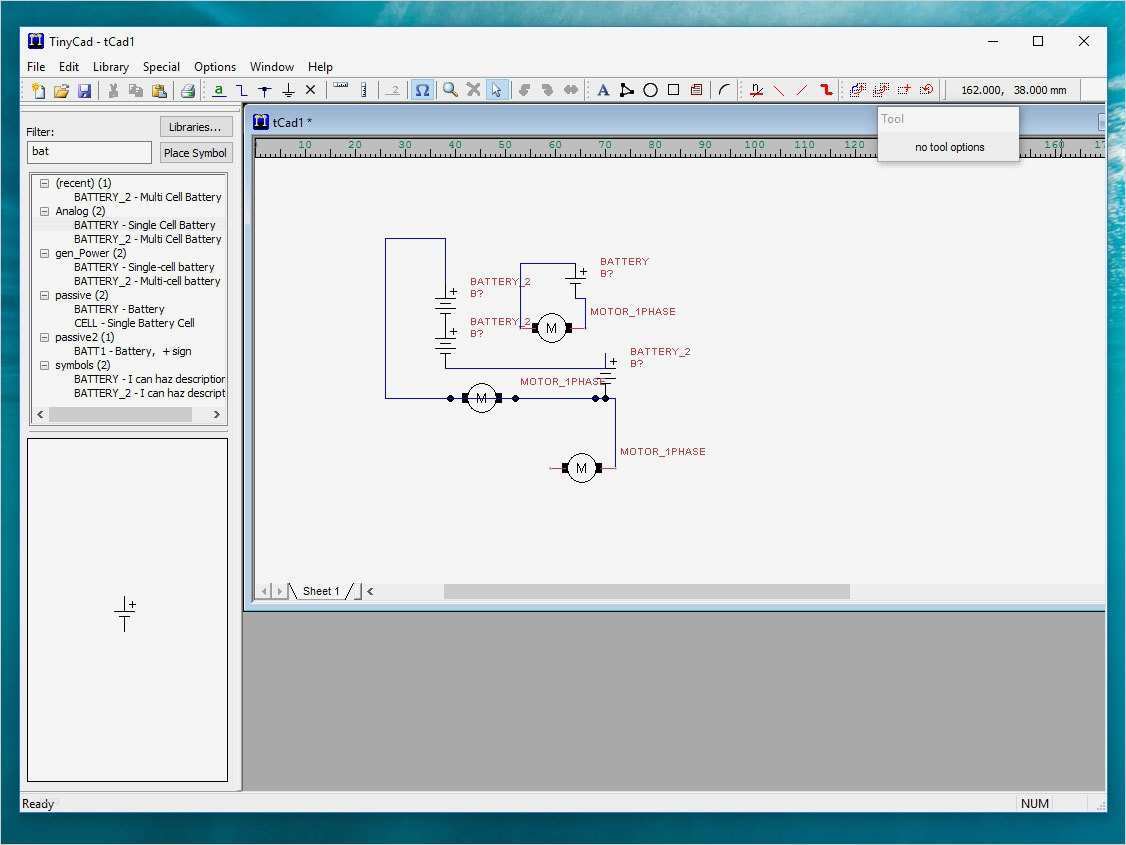1126x845 pixels.
Task: Click the 162.000, 38.000 mm coordinate readout
Action: click(x=1013, y=90)
